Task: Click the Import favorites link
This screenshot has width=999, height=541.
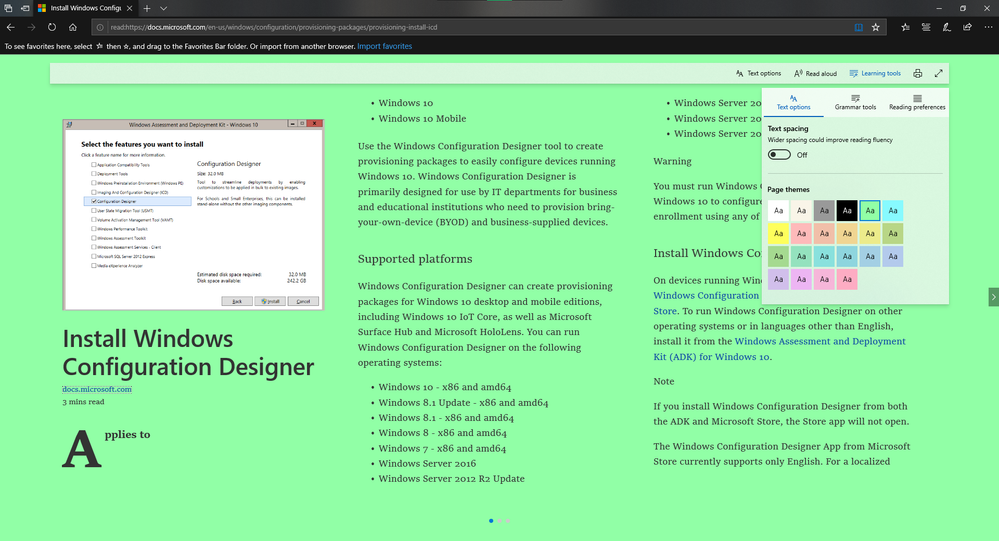Action: [384, 47]
